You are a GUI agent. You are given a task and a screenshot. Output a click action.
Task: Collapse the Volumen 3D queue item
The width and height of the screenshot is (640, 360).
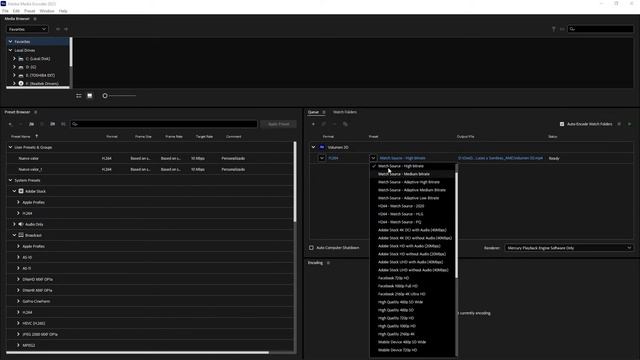pyautogui.click(x=313, y=147)
